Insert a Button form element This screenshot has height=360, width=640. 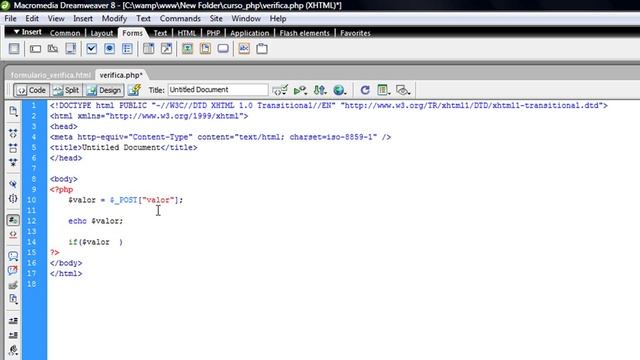coord(223,49)
